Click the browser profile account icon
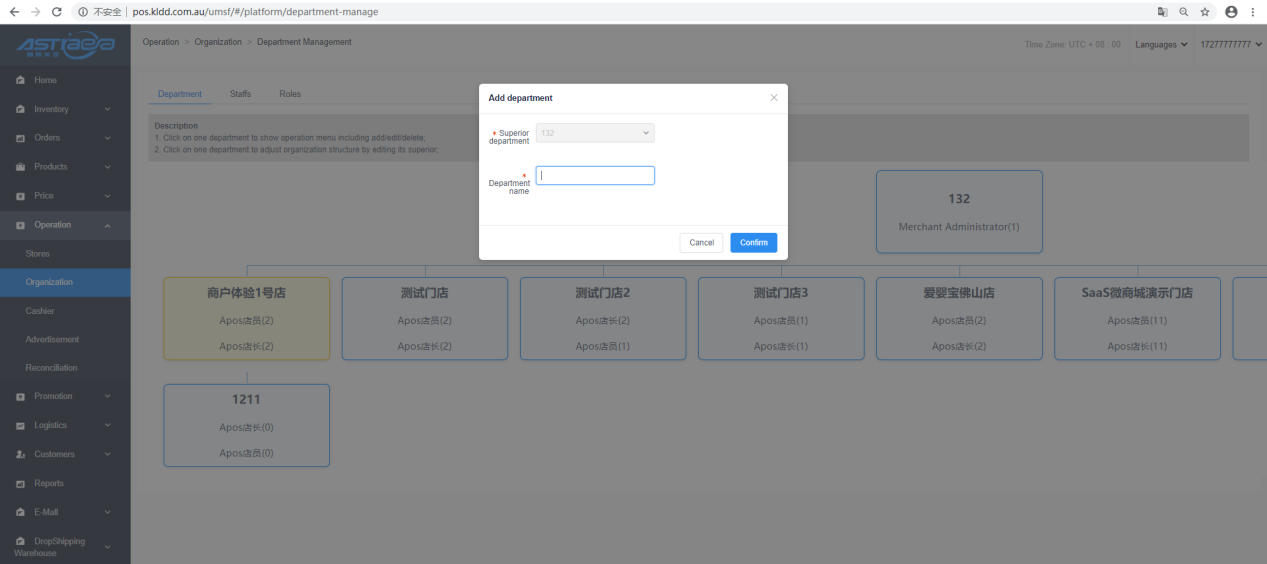 point(1231,12)
